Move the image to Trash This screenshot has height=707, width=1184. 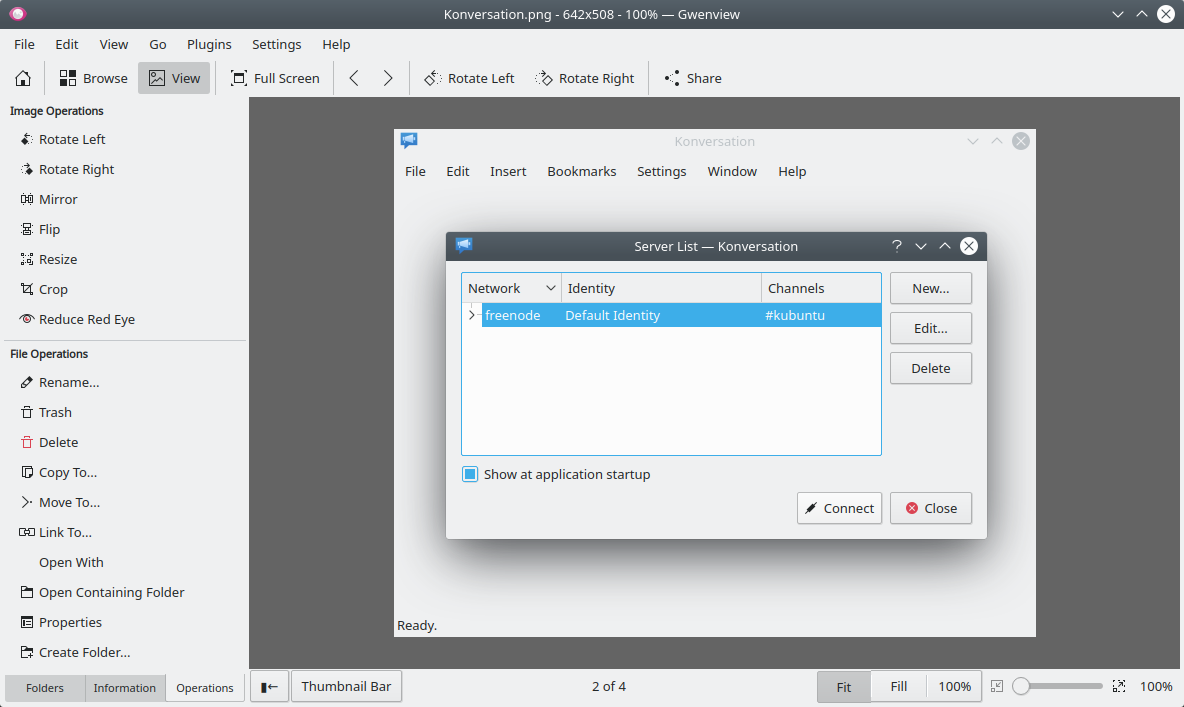pyautogui.click(x=55, y=412)
